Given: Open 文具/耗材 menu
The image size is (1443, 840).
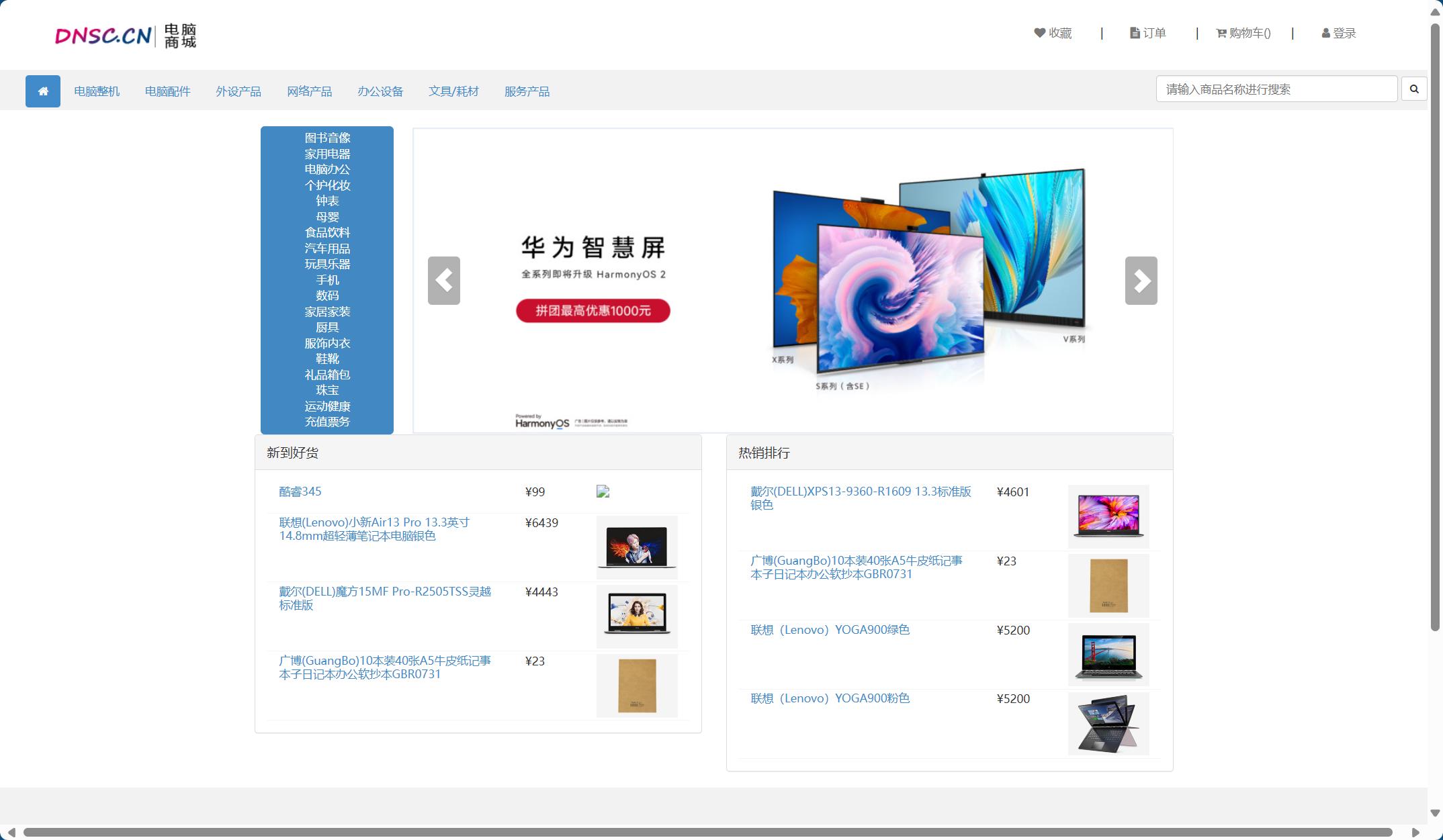Looking at the screenshot, I should pos(454,91).
